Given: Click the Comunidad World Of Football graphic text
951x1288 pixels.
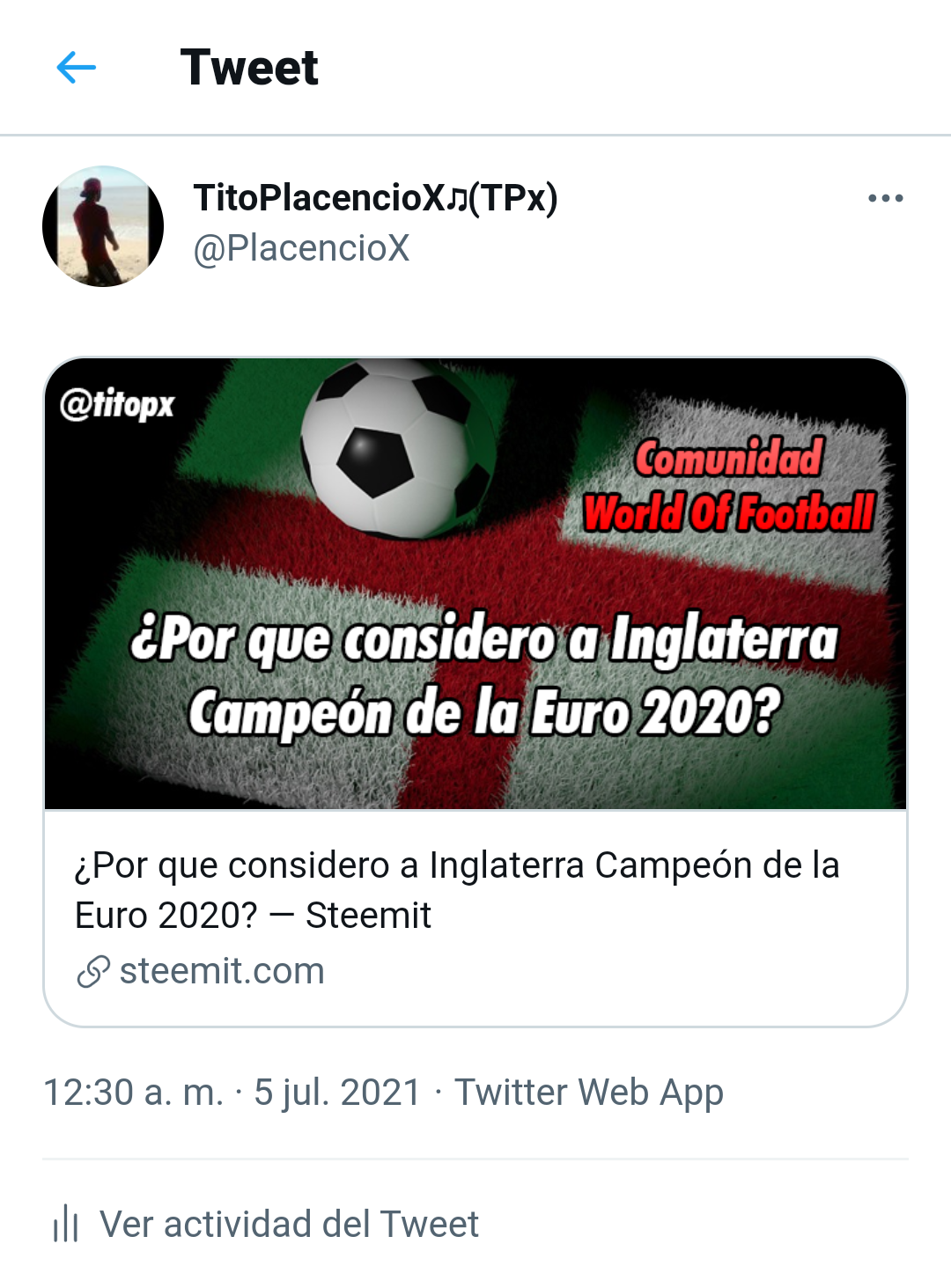Looking at the screenshot, I should 729,485.
